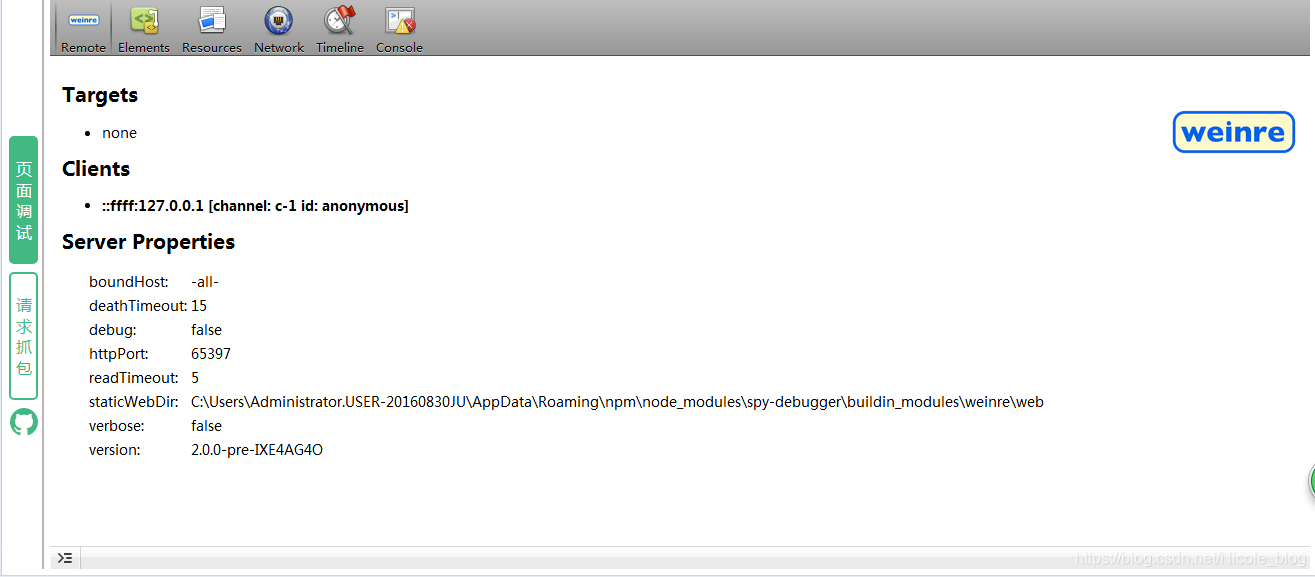
Task: Select the 请求抓包 sidebar tab
Action: [24, 336]
